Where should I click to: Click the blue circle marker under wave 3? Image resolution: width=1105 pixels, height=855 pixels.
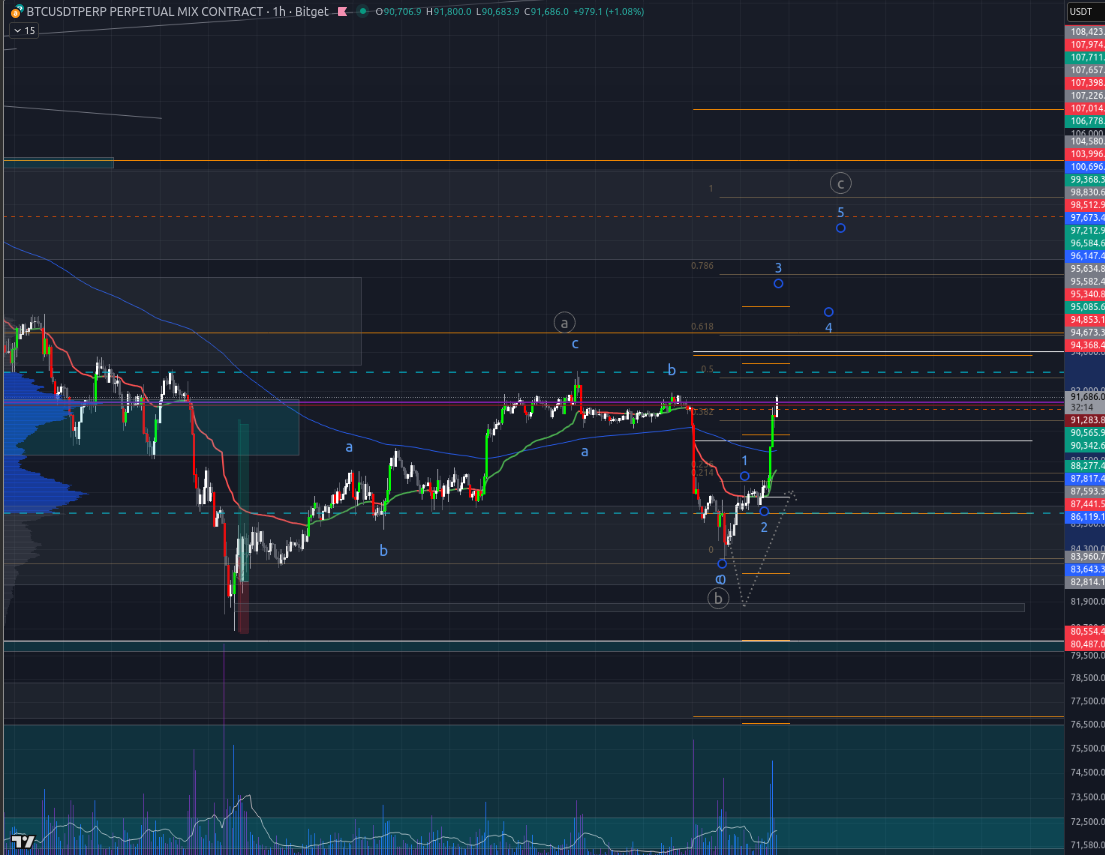778,283
